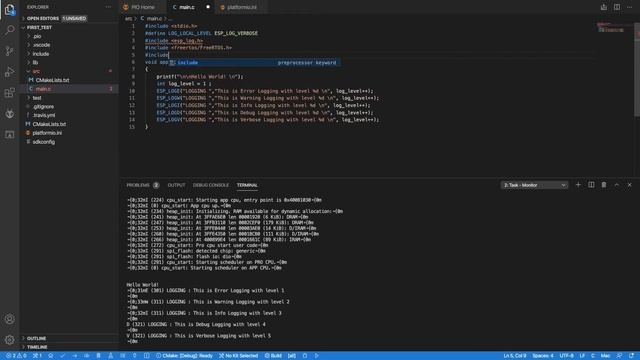The image size is (640, 360).
Task: Click Ln 5, Col 9 cursor position indicator
Action: pos(515,356)
